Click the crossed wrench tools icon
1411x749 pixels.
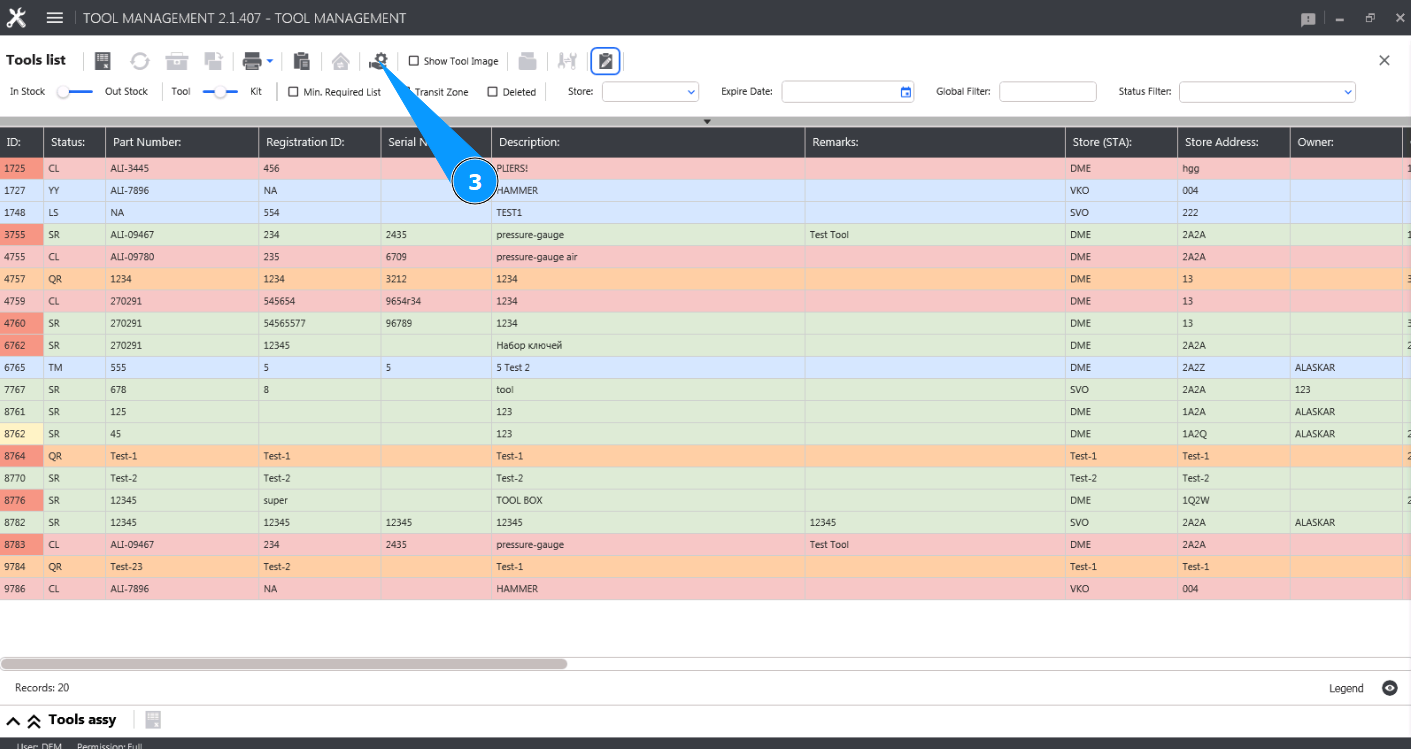pos(567,61)
